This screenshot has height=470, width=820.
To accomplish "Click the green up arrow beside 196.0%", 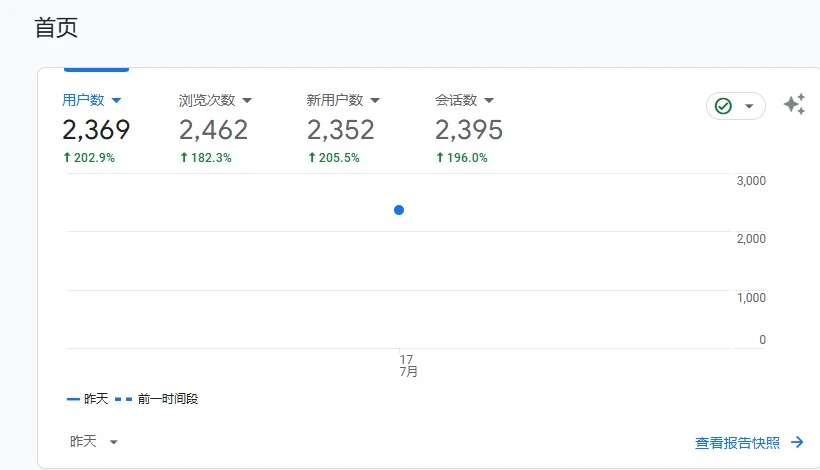I will click(x=440, y=158).
